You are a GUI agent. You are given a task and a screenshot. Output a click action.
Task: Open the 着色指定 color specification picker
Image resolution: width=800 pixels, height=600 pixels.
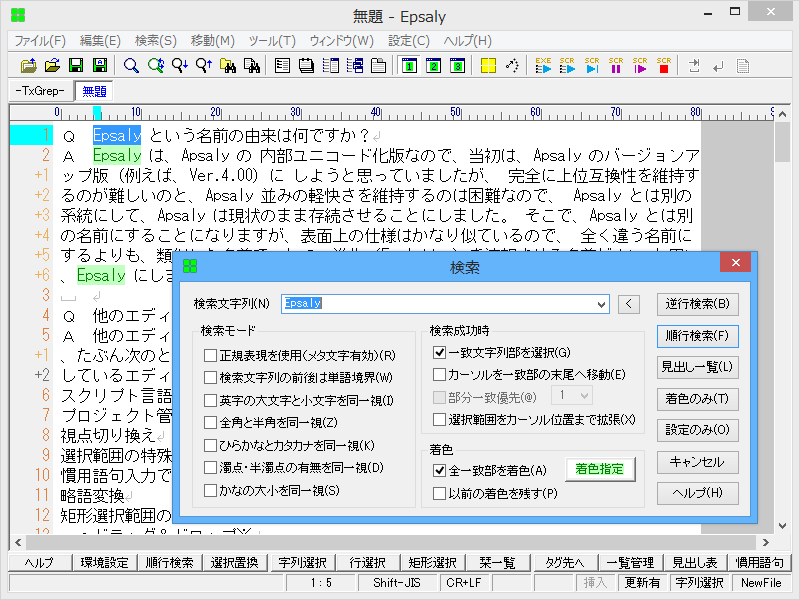click(599, 469)
